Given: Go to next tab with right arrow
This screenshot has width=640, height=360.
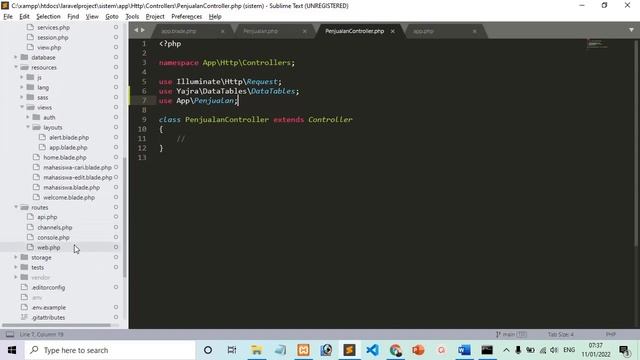Looking at the screenshot, I should pyautogui.click(x=142, y=30).
